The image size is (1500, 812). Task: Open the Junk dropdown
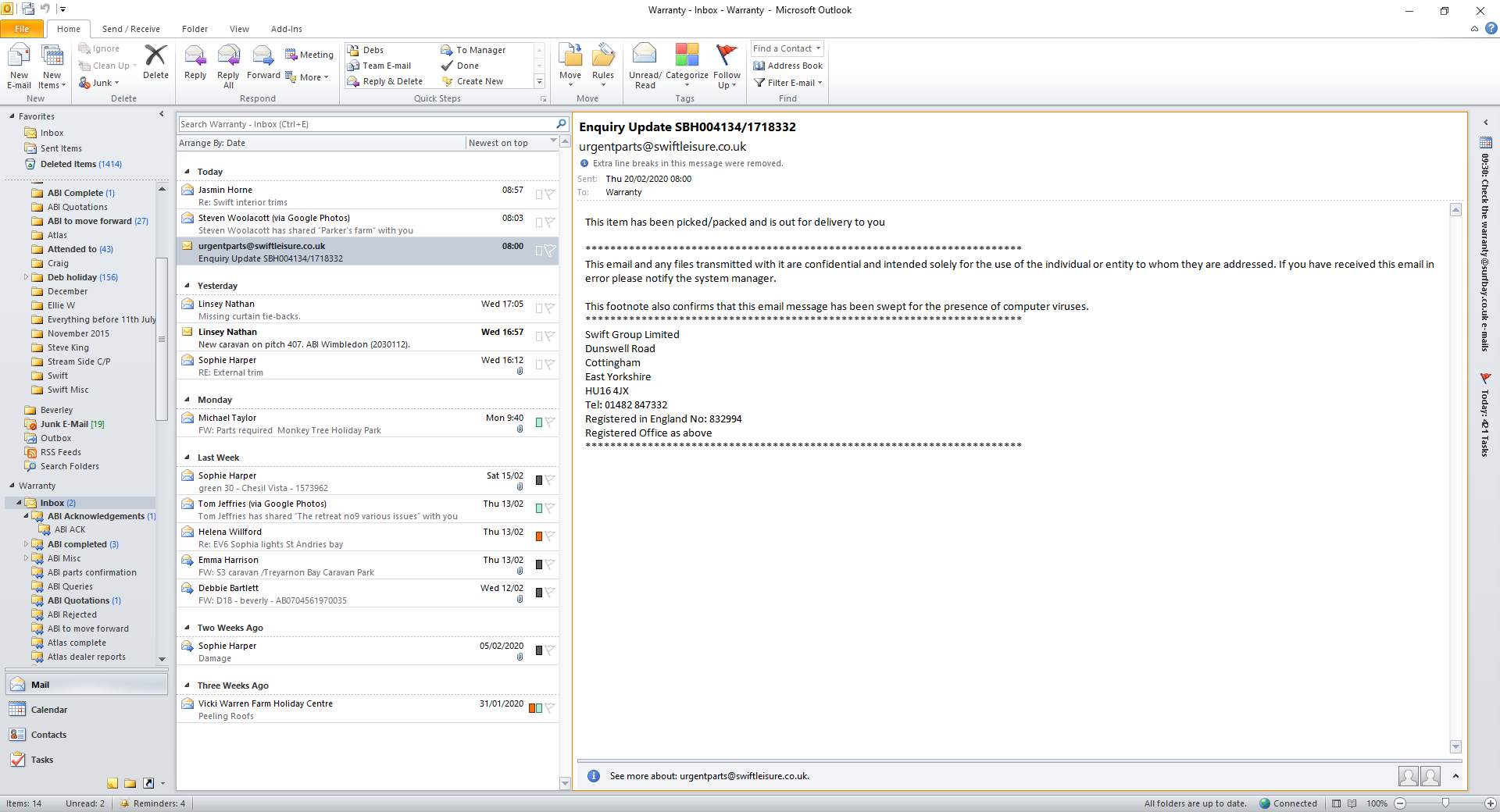pyautogui.click(x=99, y=83)
